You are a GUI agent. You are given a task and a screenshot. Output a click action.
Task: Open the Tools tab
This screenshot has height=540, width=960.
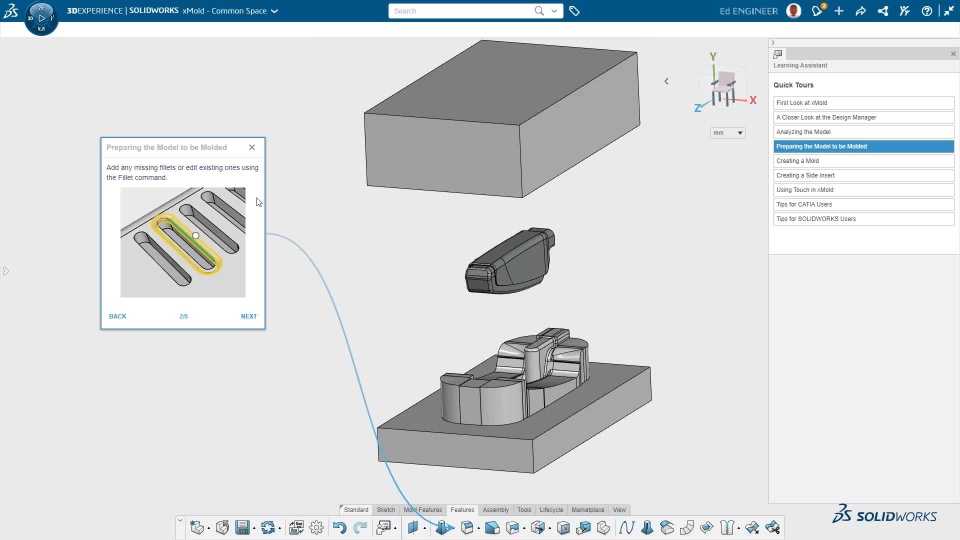[524, 509]
